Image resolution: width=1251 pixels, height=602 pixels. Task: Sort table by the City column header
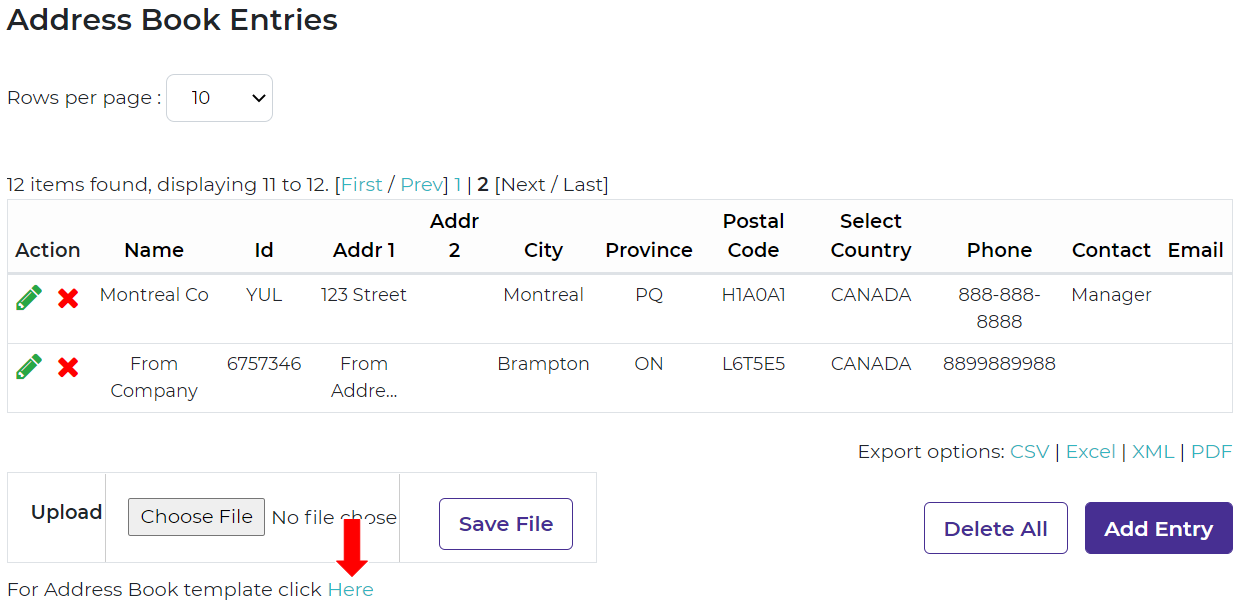pyautogui.click(x=543, y=250)
